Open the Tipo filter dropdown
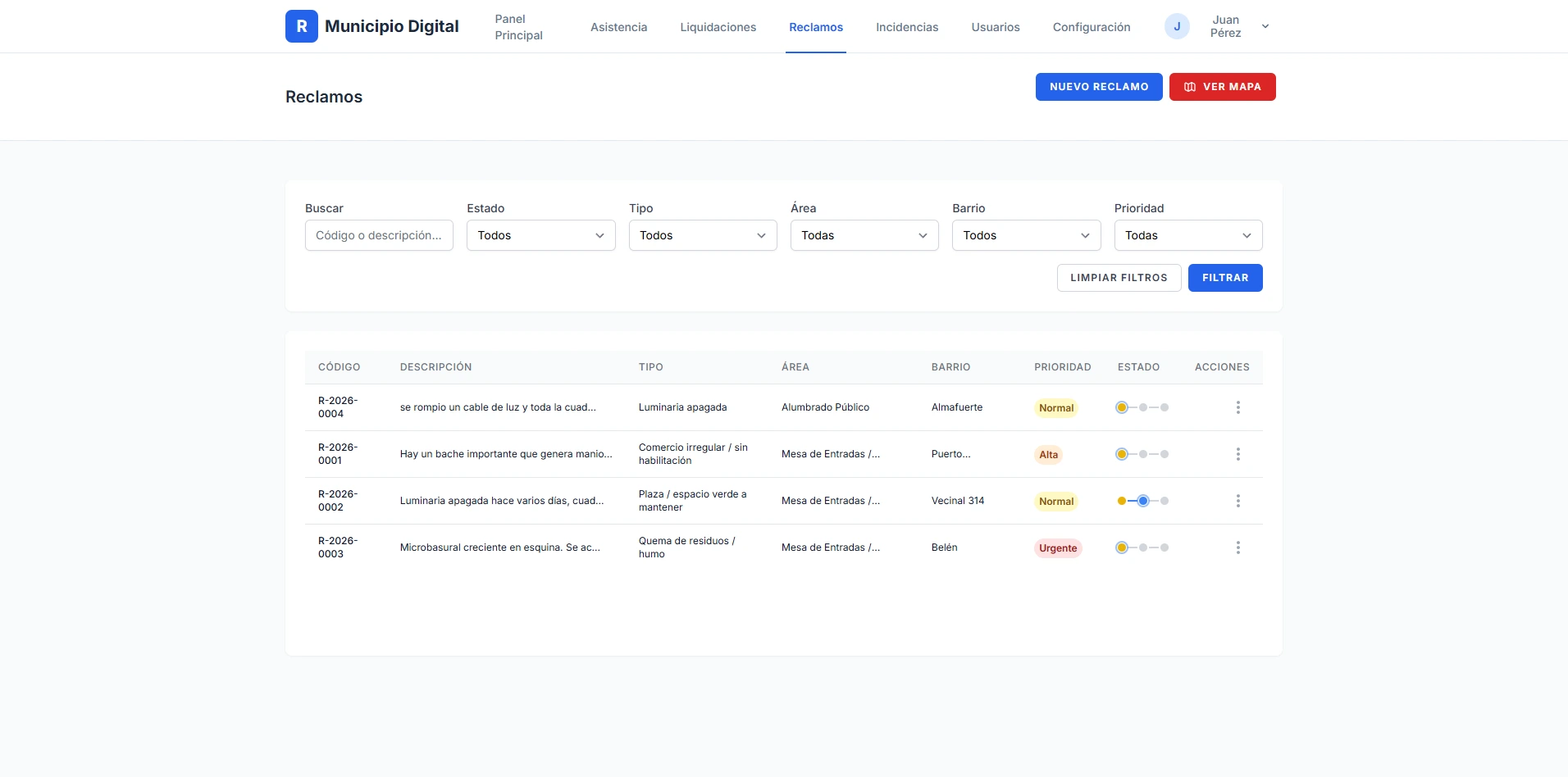 703,235
